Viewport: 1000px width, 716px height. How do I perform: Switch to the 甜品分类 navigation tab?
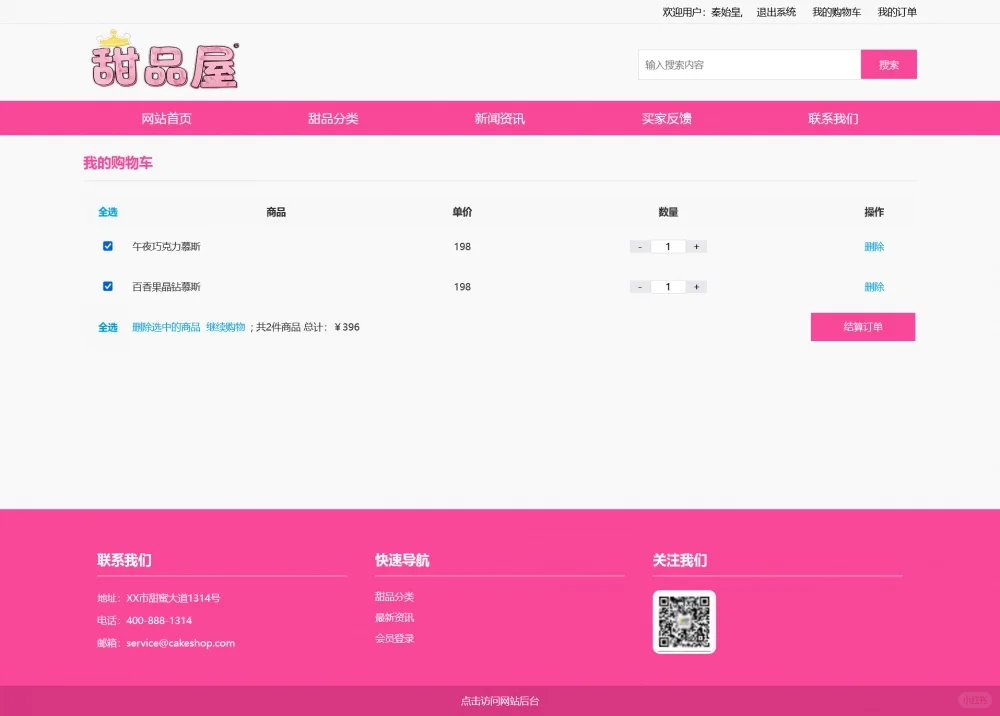(332, 117)
